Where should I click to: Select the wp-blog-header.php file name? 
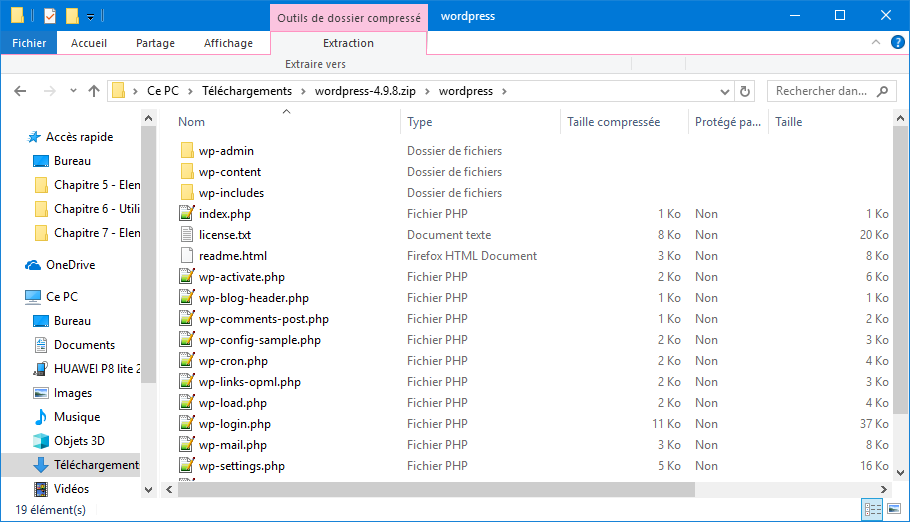coord(254,298)
